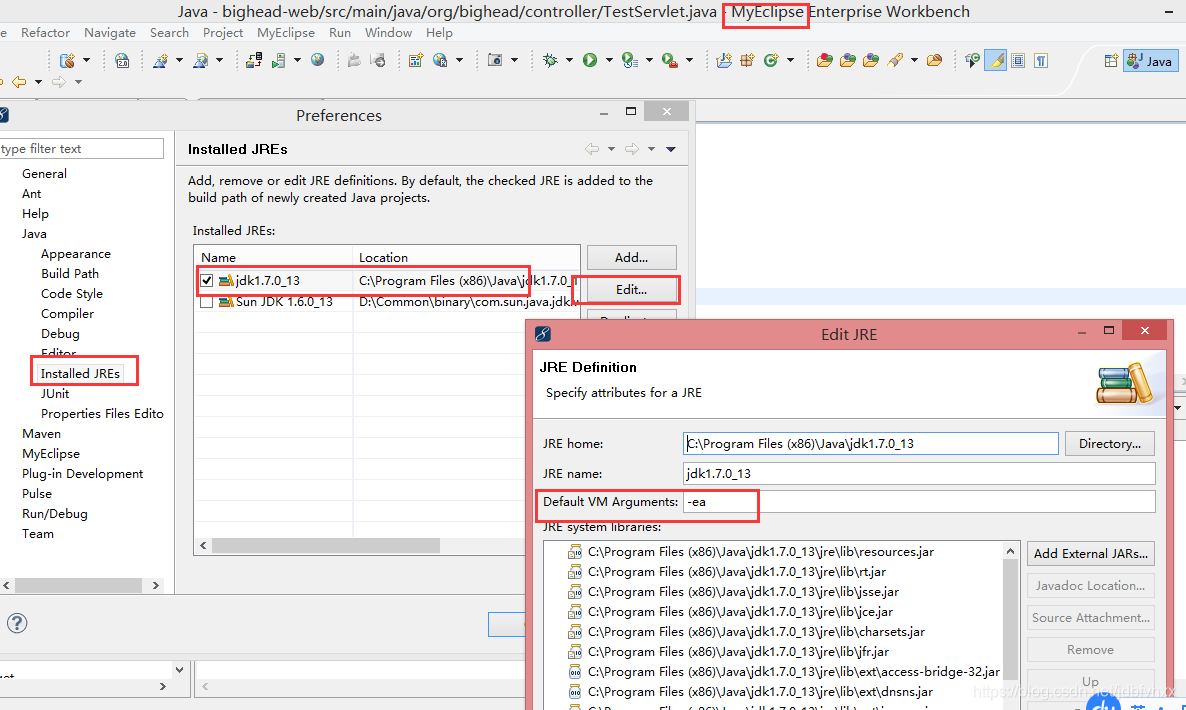Open the New Class dropdown arrow
The height and width of the screenshot is (710, 1186).
[790, 60]
